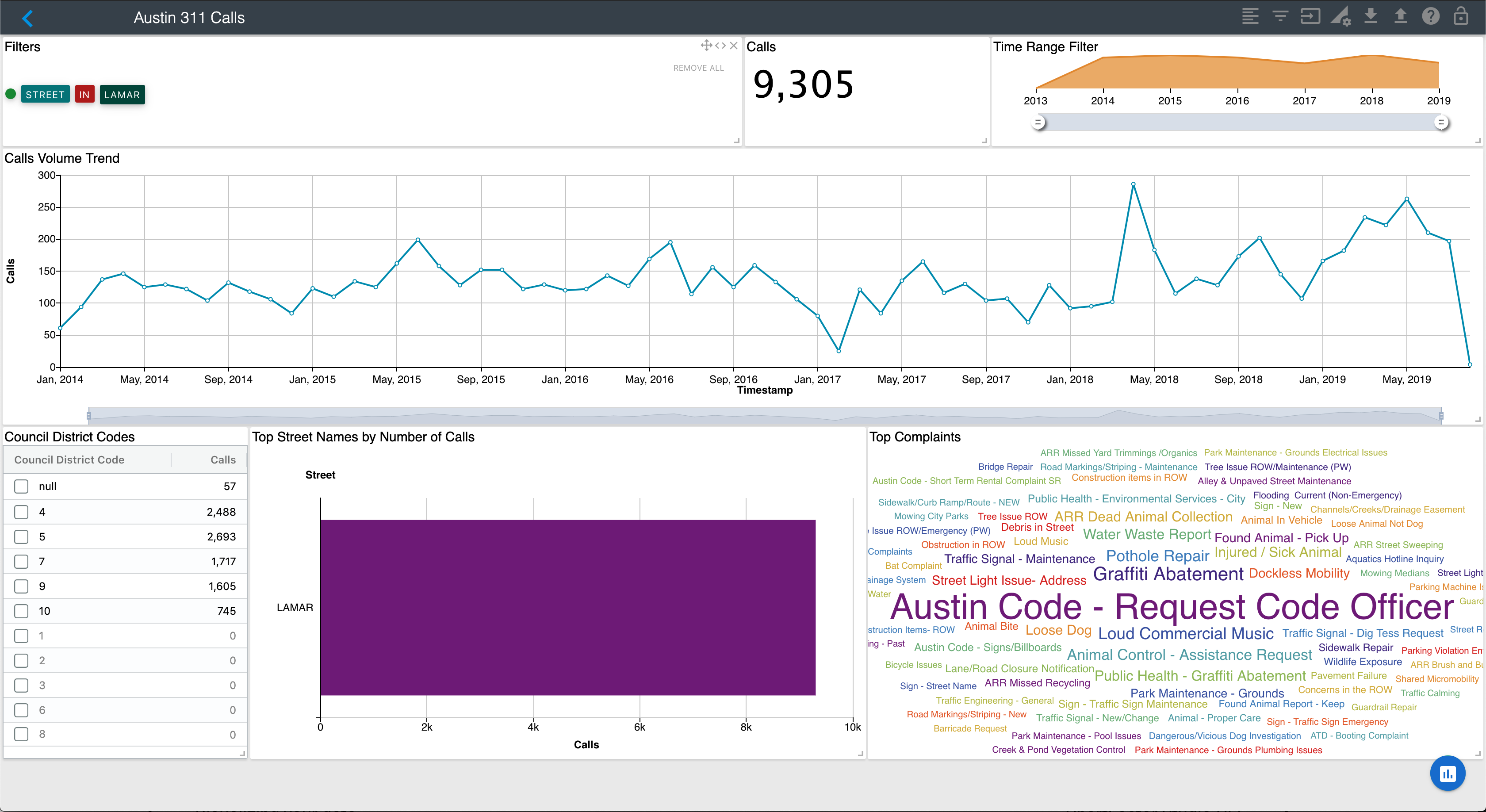Click the unlocked padlock icon
This screenshot has height=812, width=1486.
click(x=1461, y=15)
